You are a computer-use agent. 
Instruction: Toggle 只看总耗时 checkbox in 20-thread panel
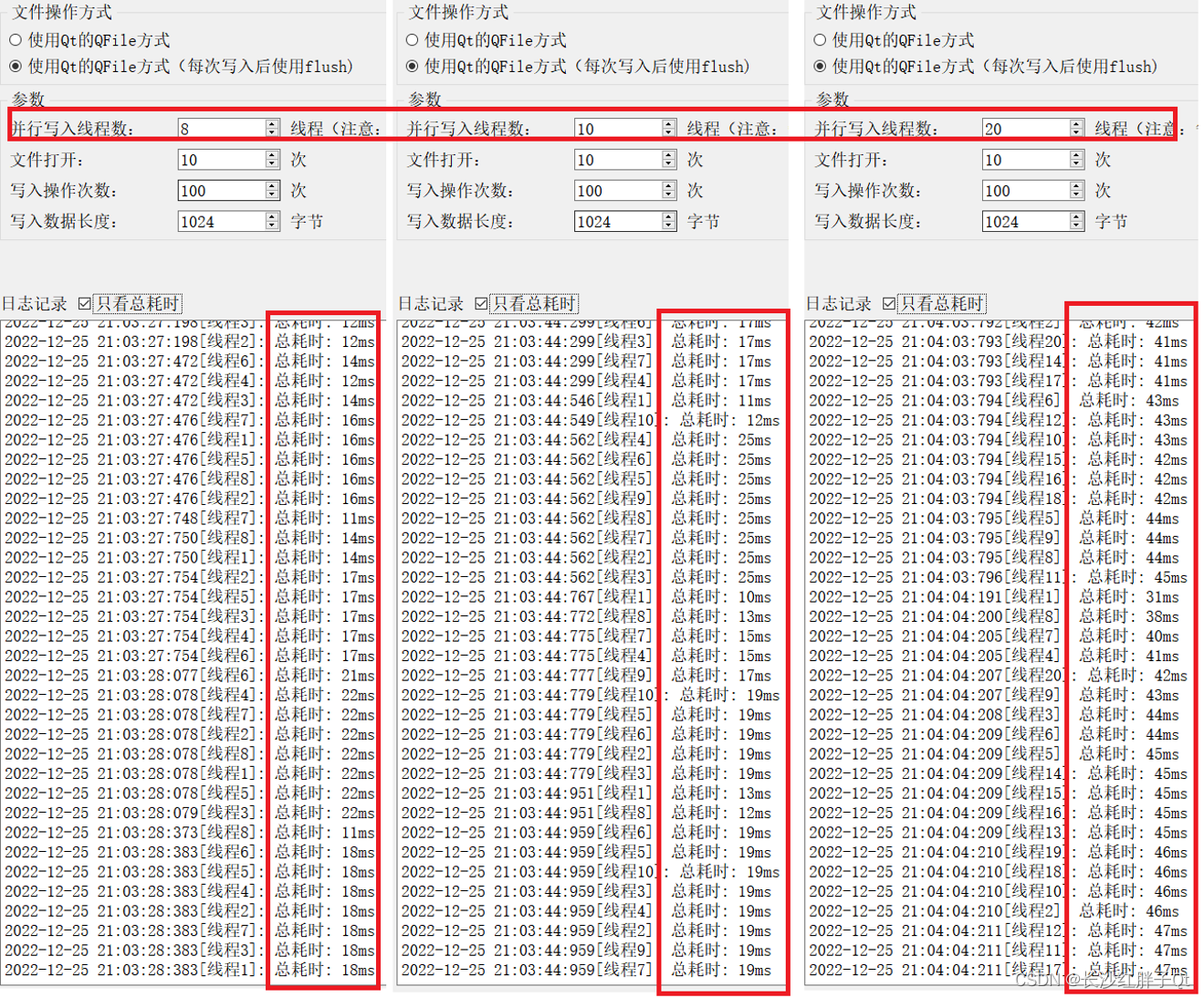[x=889, y=304]
